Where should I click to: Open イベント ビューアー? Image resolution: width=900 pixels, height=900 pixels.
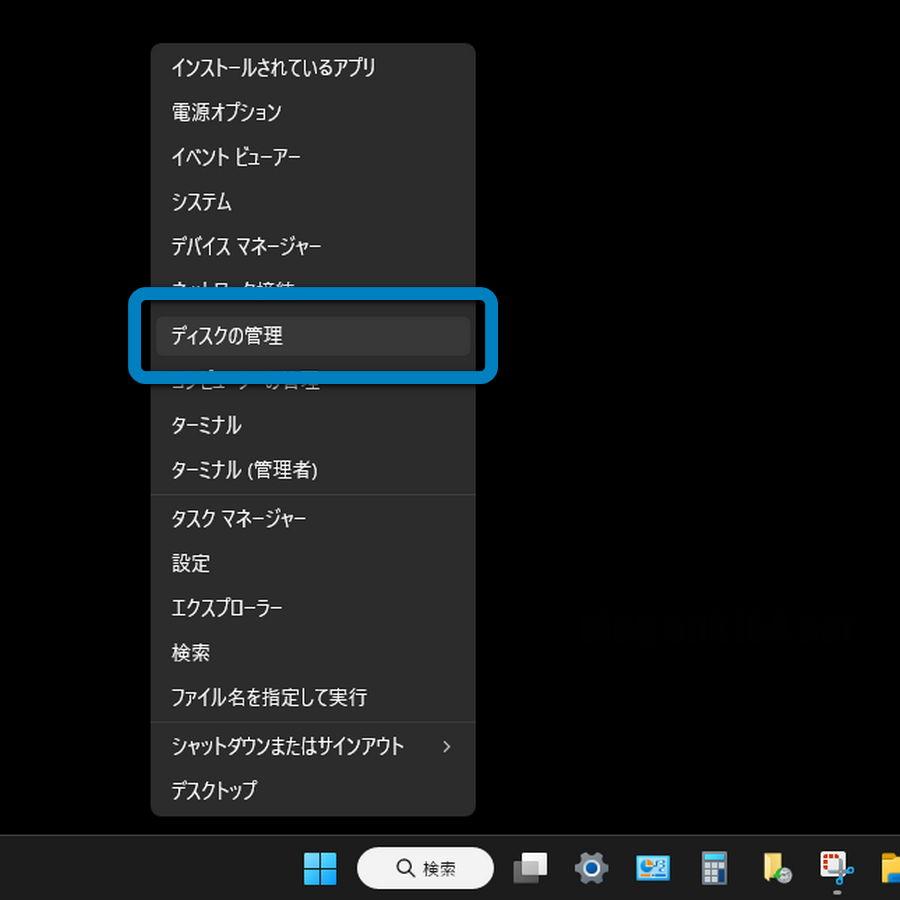pyautogui.click(x=236, y=157)
